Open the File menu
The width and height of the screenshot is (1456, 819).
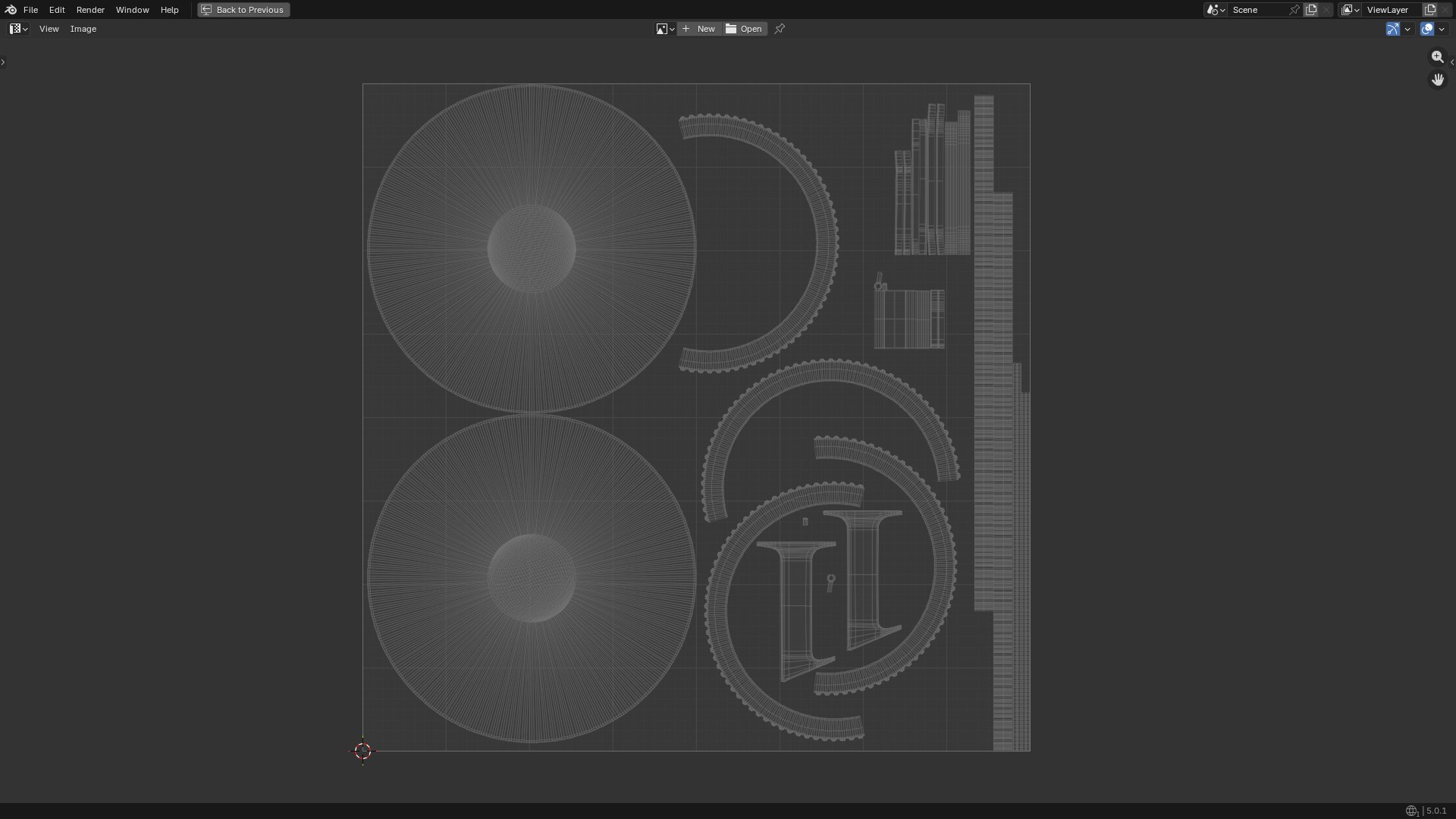(x=30, y=10)
